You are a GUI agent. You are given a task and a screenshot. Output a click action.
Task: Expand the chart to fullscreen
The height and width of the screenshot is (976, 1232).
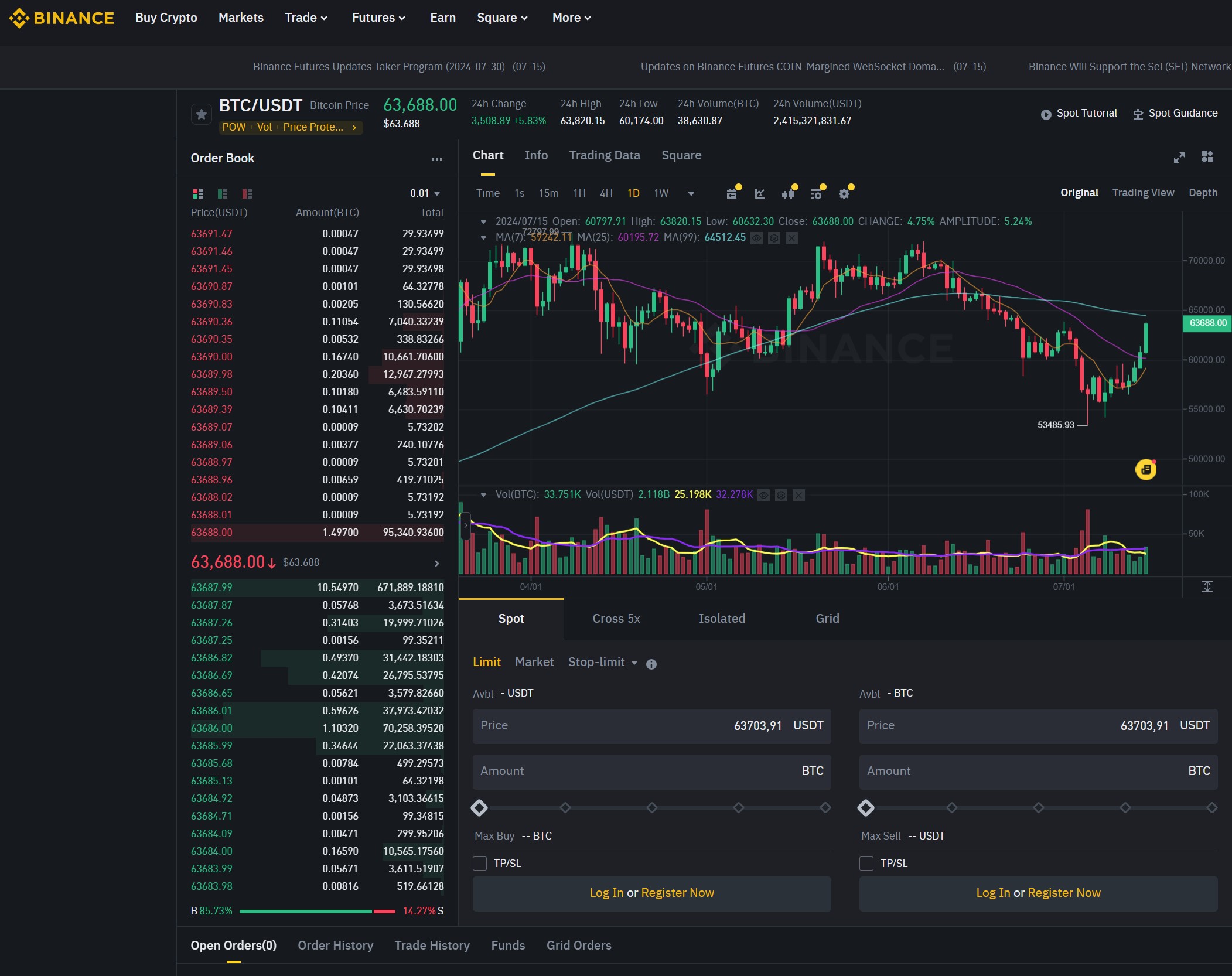pos(1179,157)
